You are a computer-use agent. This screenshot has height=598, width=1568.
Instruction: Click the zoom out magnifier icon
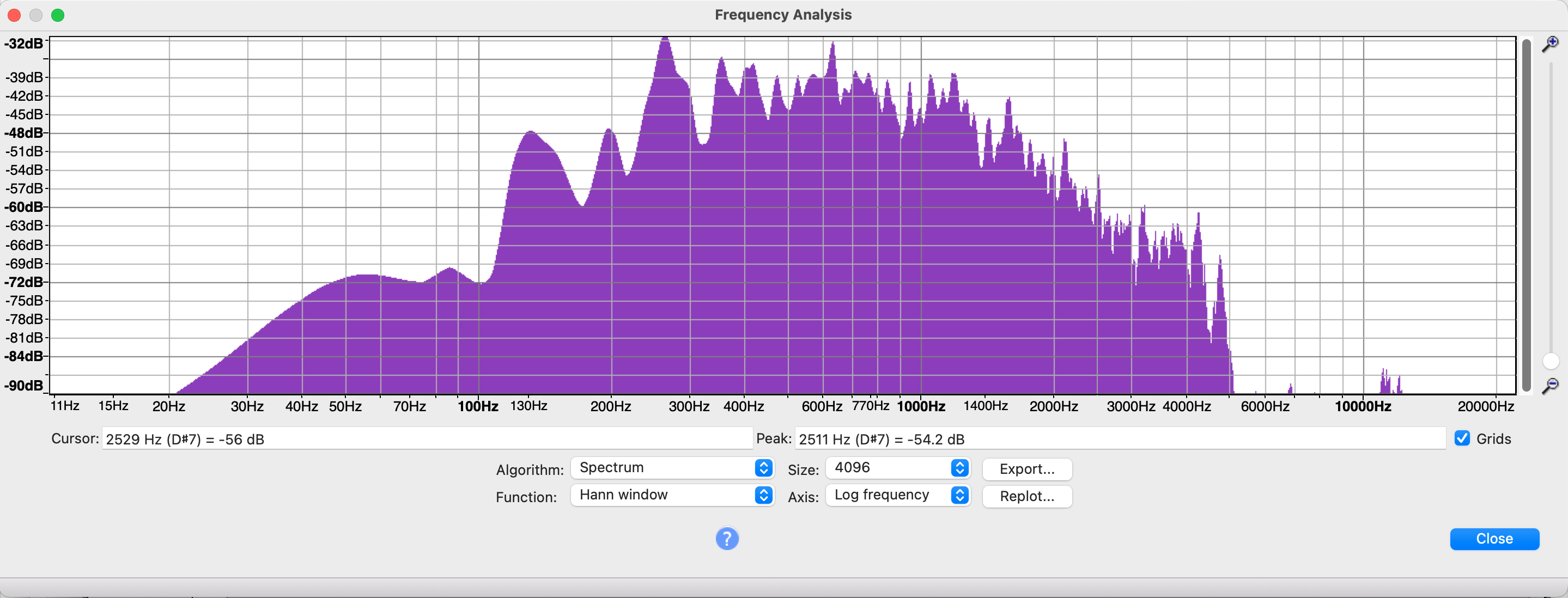click(1549, 385)
